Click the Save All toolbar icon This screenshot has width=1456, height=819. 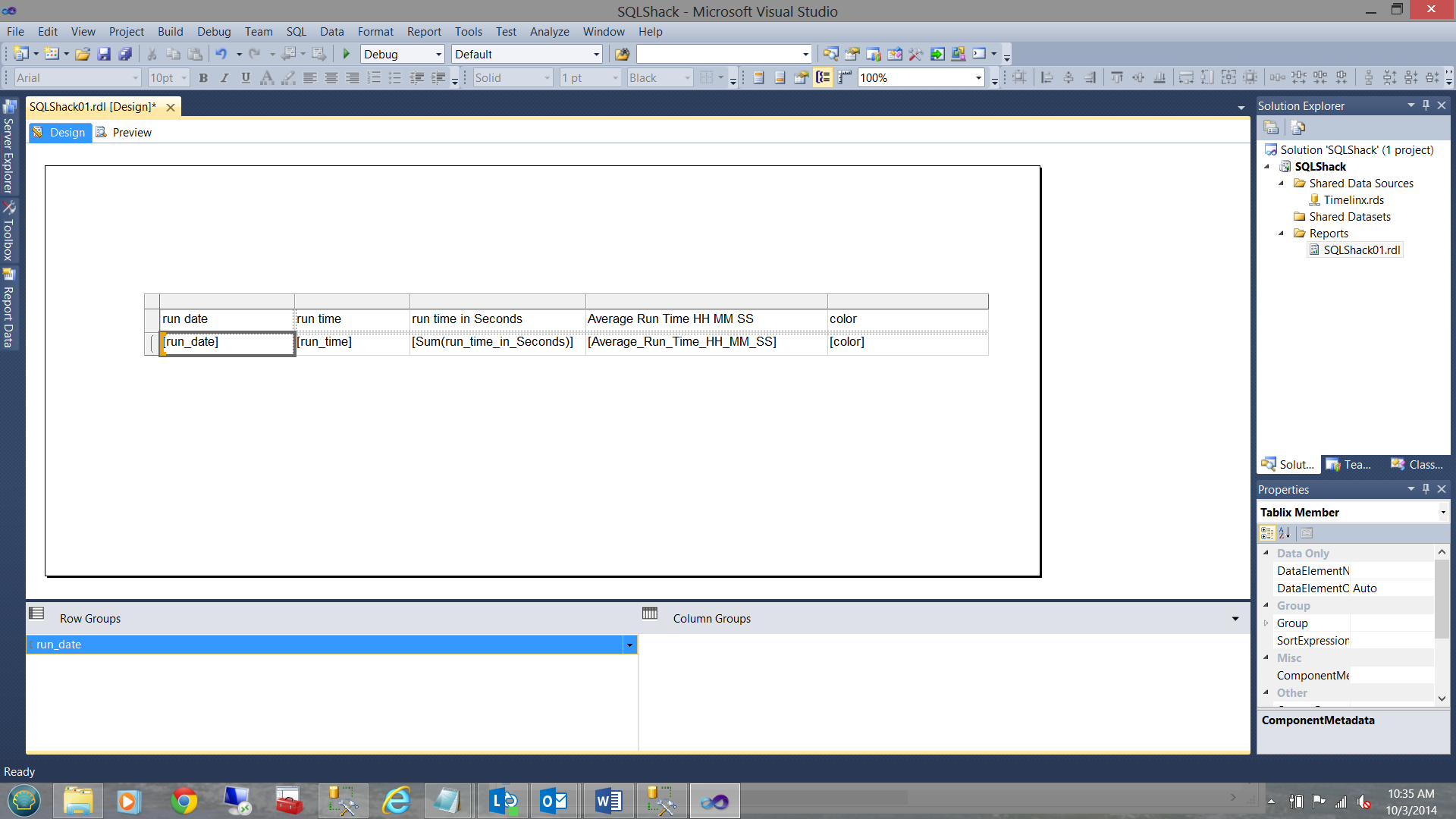point(125,54)
